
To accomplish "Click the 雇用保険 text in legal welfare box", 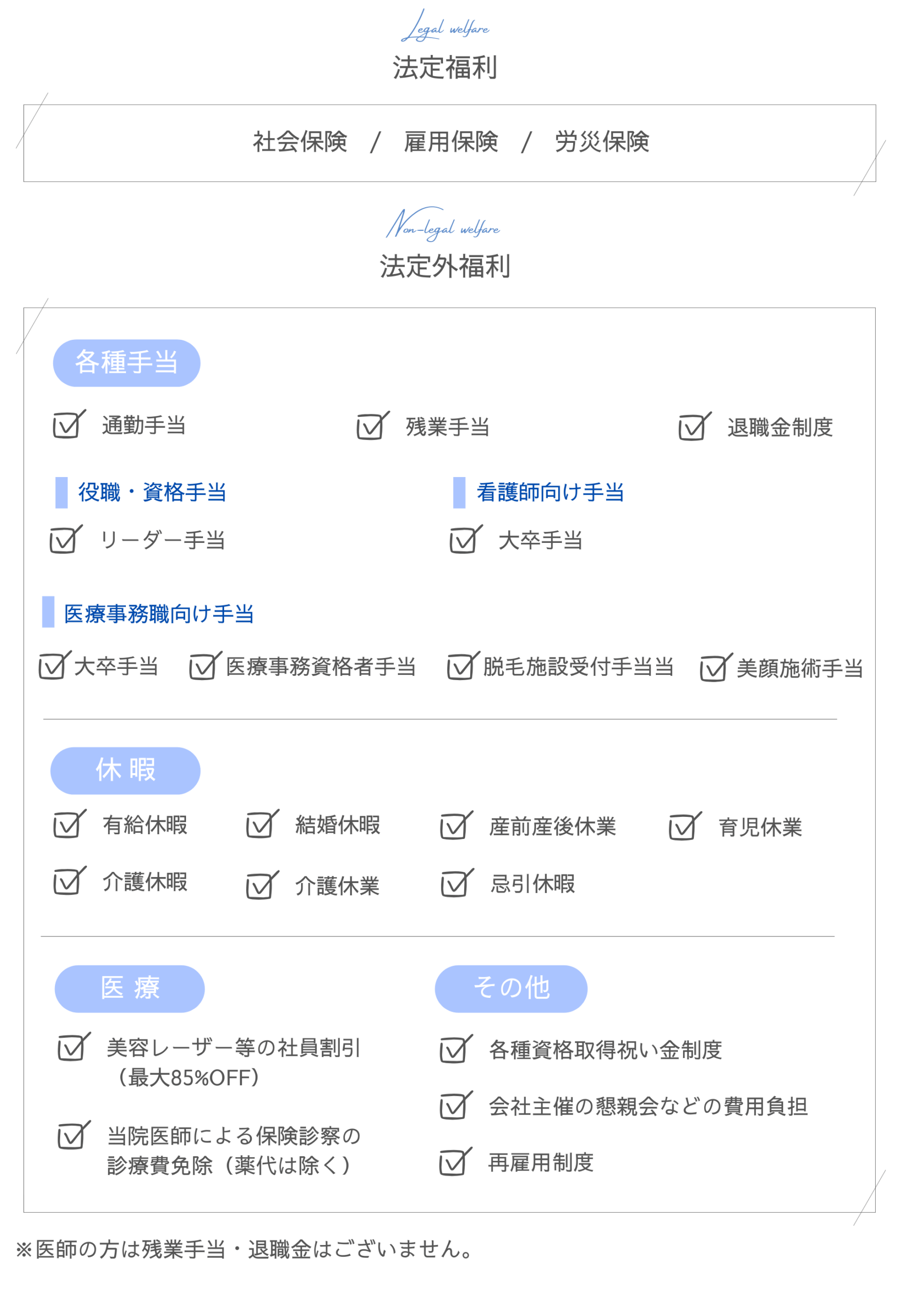I will coord(451,141).
